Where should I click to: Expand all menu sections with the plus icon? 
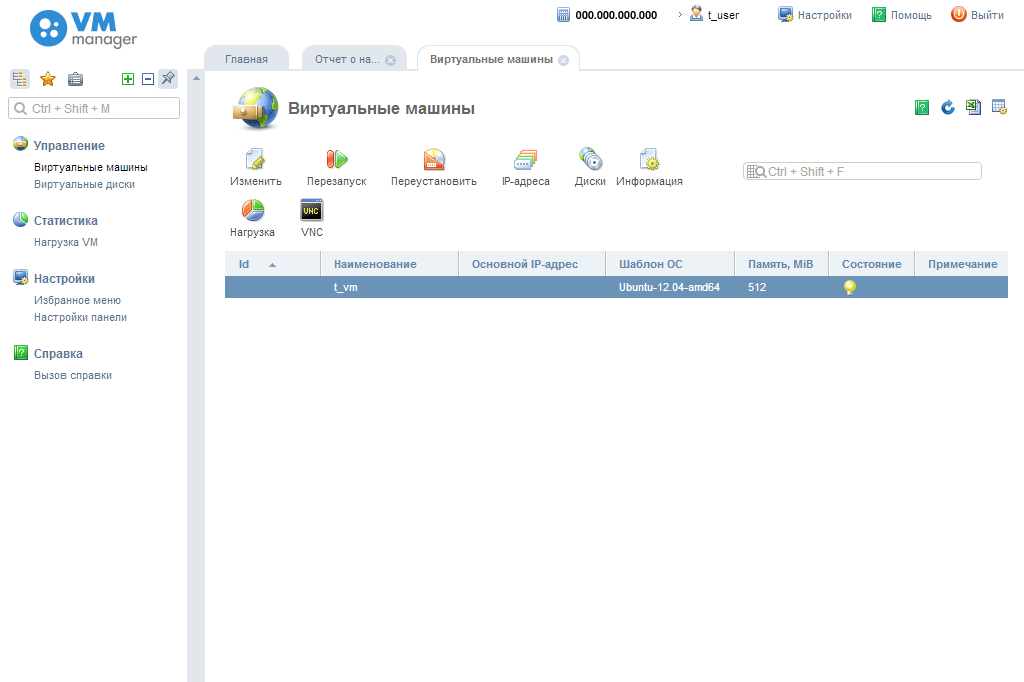[x=128, y=79]
